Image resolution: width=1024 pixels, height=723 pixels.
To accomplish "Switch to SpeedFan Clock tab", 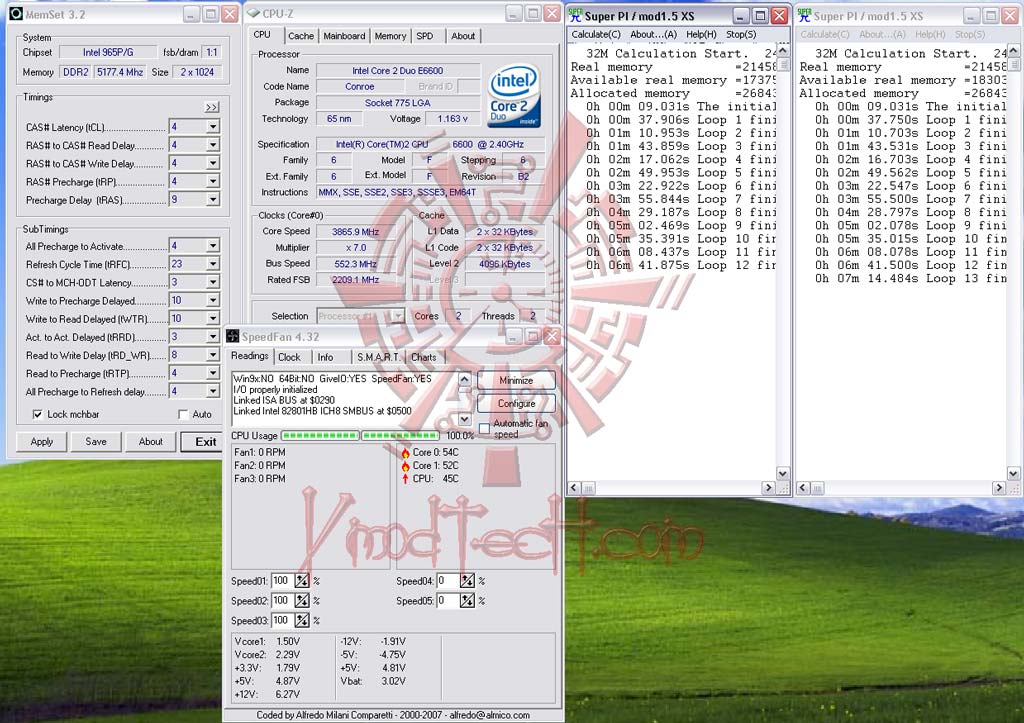I will pyautogui.click(x=289, y=357).
